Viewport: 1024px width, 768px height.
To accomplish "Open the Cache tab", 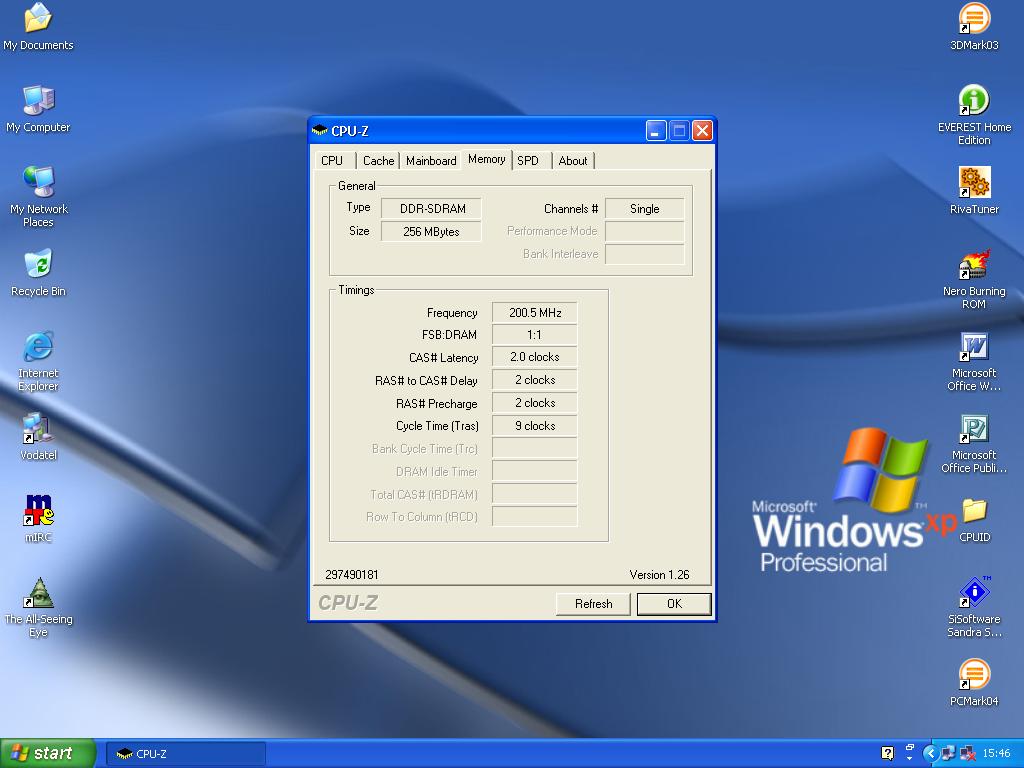I will [378, 161].
